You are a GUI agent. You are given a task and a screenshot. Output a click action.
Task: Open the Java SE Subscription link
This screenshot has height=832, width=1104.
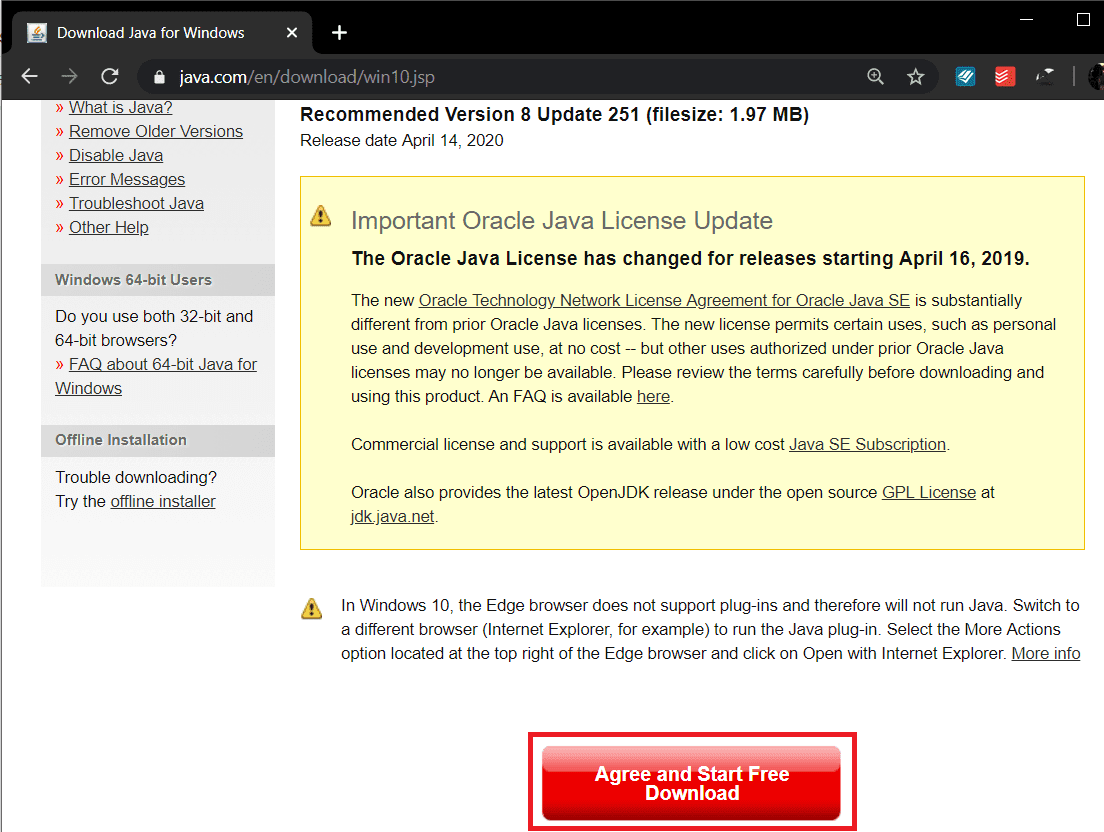(867, 444)
